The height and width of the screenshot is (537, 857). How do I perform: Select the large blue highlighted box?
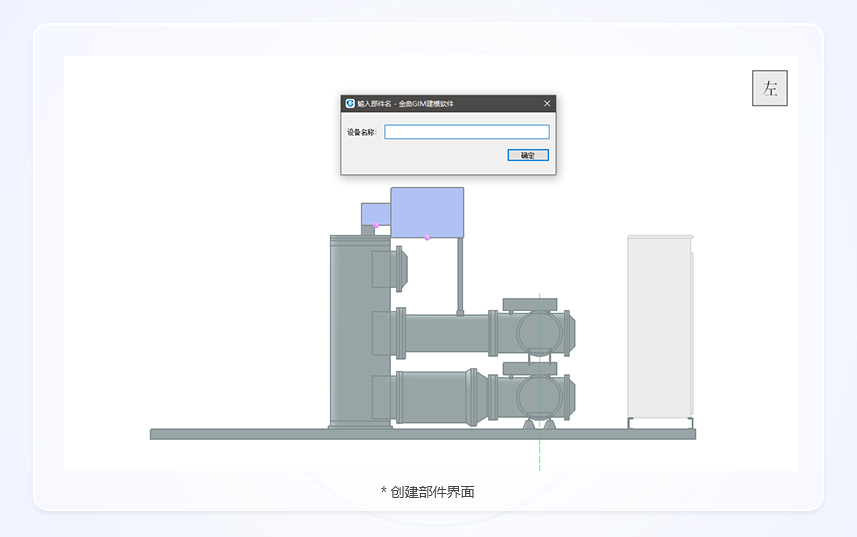tap(427, 211)
